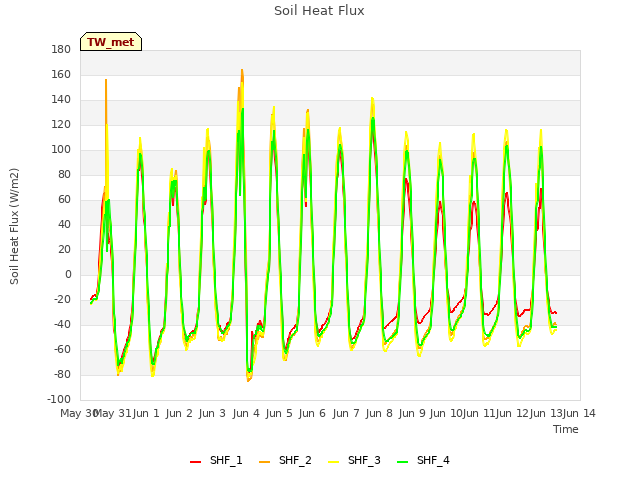Click the 140 y-axis tick label

[61, 99]
